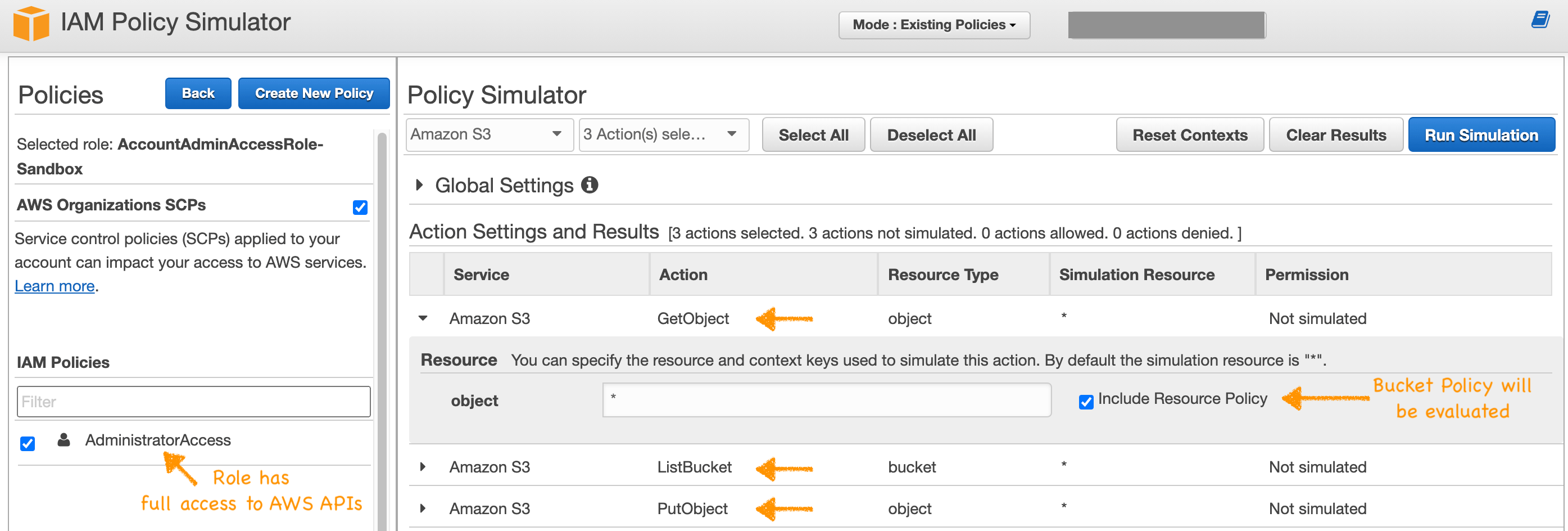The height and width of the screenshot is (531, 1568).
Task: Click the Clear Results button
Action: pos(1336,134)
